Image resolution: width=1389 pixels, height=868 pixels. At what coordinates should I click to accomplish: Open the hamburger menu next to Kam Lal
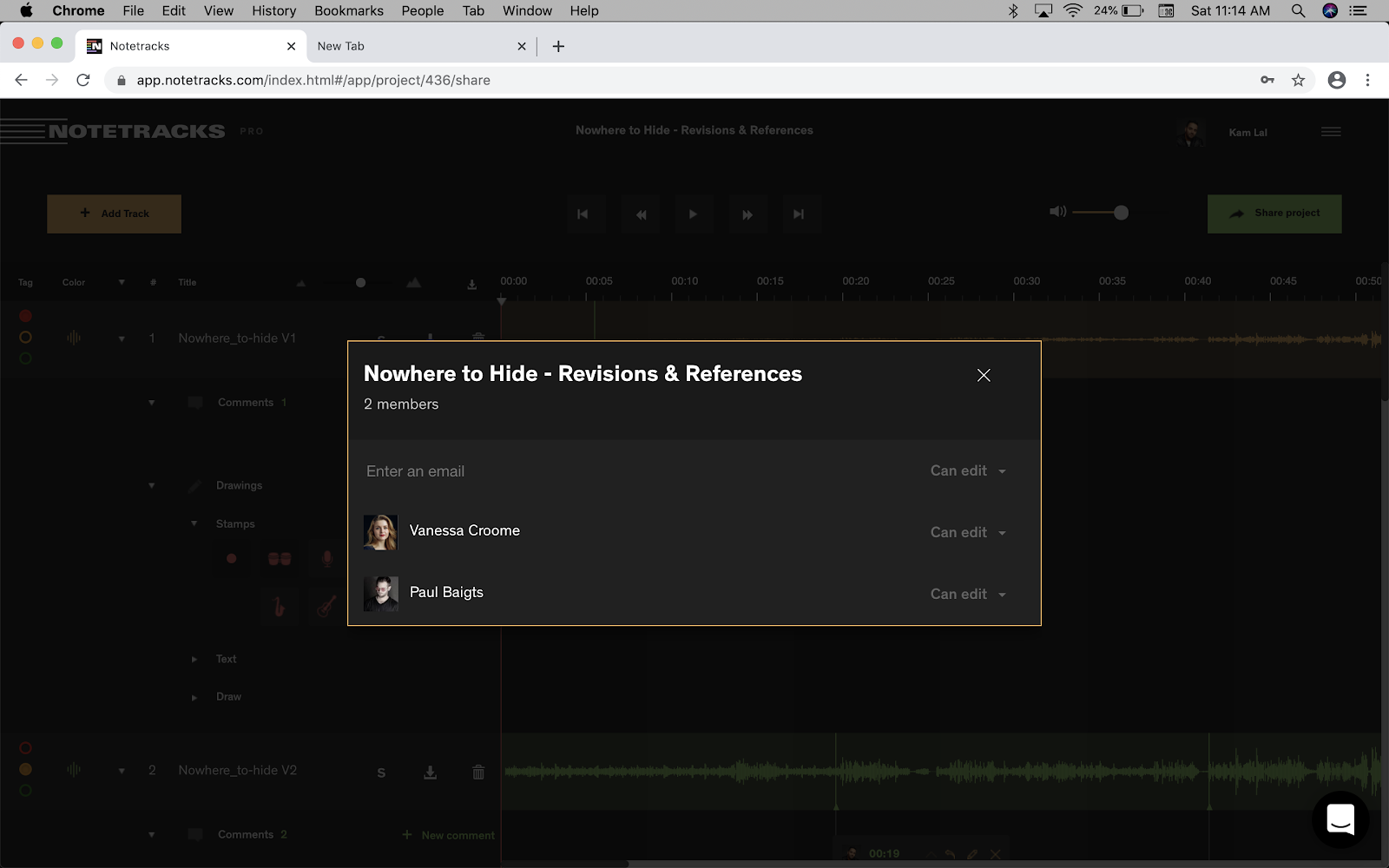pos(1331,132)
